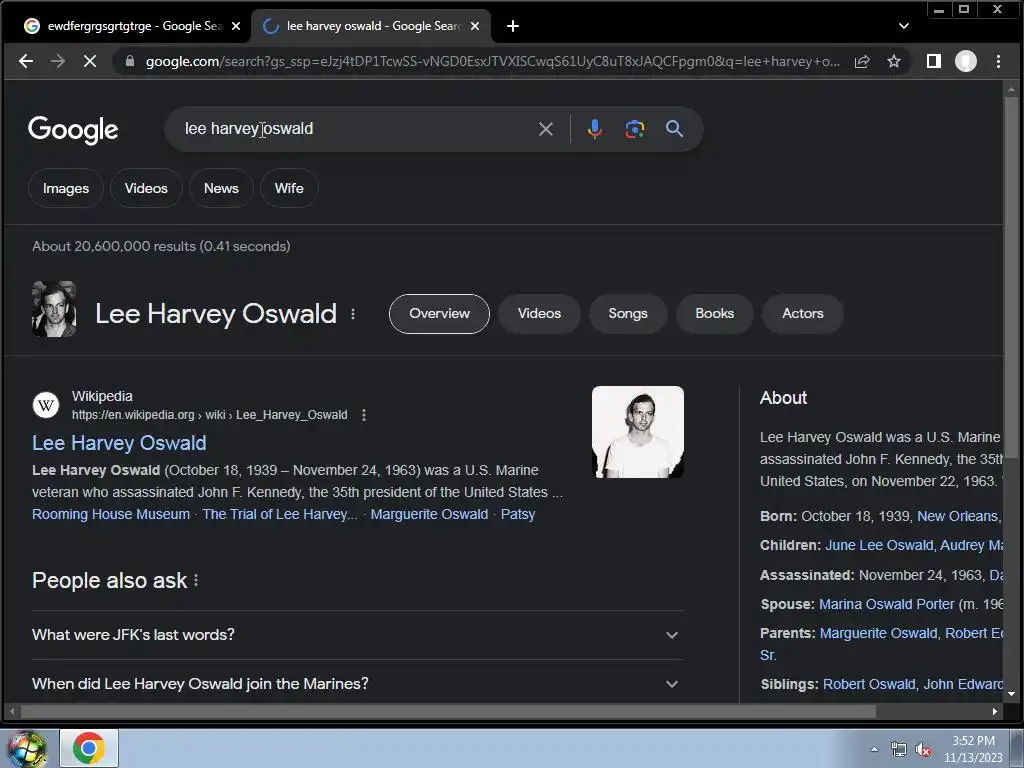The height and width of the screenshot is (768, 1024).
Task: Click the vertical scrollbar thumb
Action: point(1011,278)
